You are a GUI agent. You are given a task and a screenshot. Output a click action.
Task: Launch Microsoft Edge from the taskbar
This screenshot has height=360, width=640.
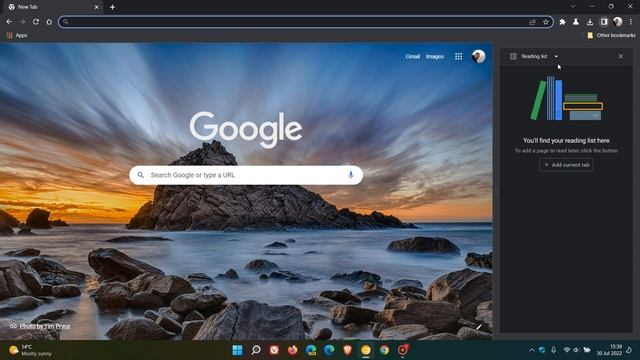[329, 350]
